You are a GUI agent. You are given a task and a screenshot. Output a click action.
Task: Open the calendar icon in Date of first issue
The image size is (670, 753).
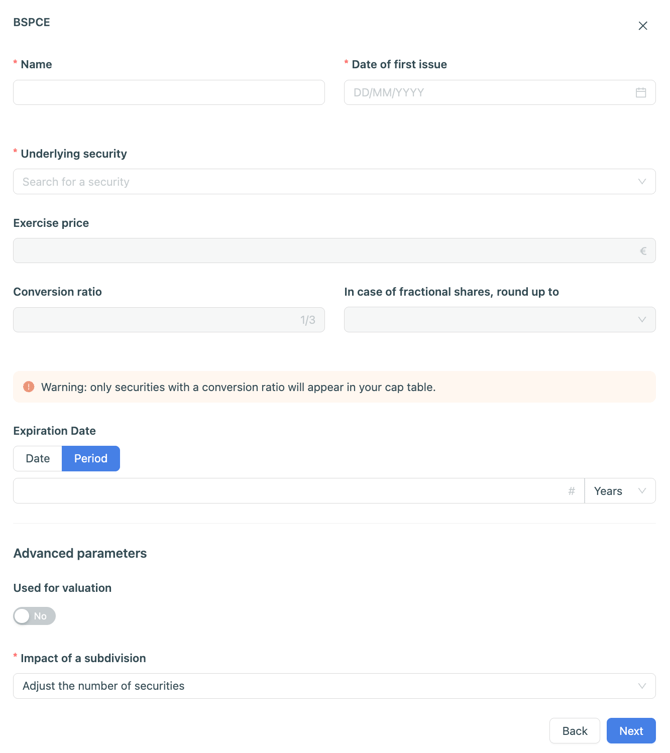pyautogui.click(x=641, y=93)
